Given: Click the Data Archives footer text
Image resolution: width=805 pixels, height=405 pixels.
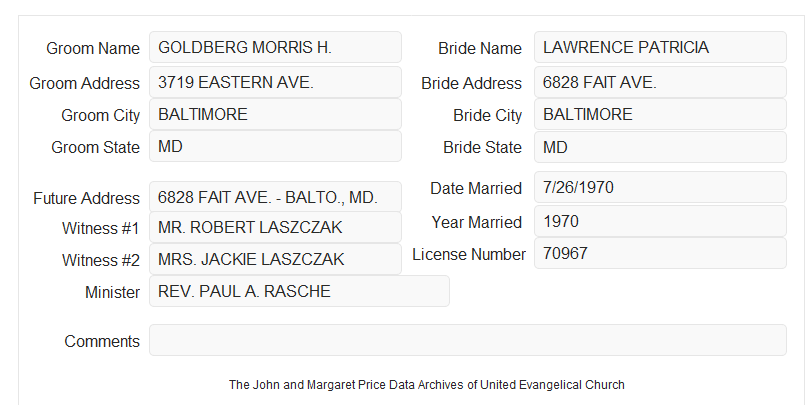Looking at the screenshot, I should click(427, 385).
